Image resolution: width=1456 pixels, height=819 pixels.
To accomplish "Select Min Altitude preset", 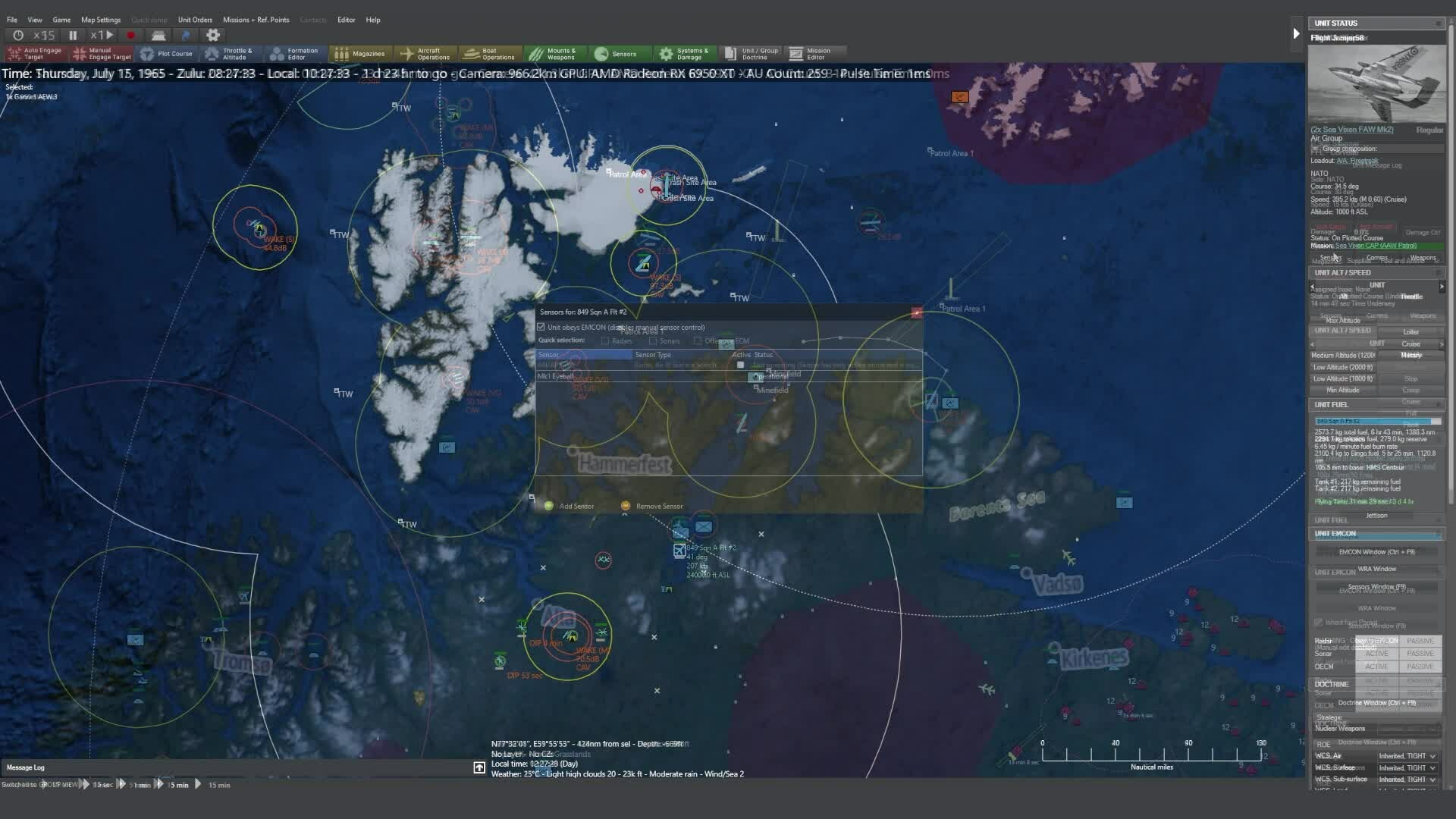I will (x=1343, y=390).
